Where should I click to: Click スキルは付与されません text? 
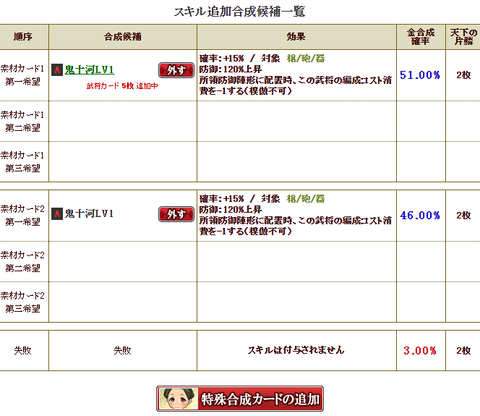296,350
